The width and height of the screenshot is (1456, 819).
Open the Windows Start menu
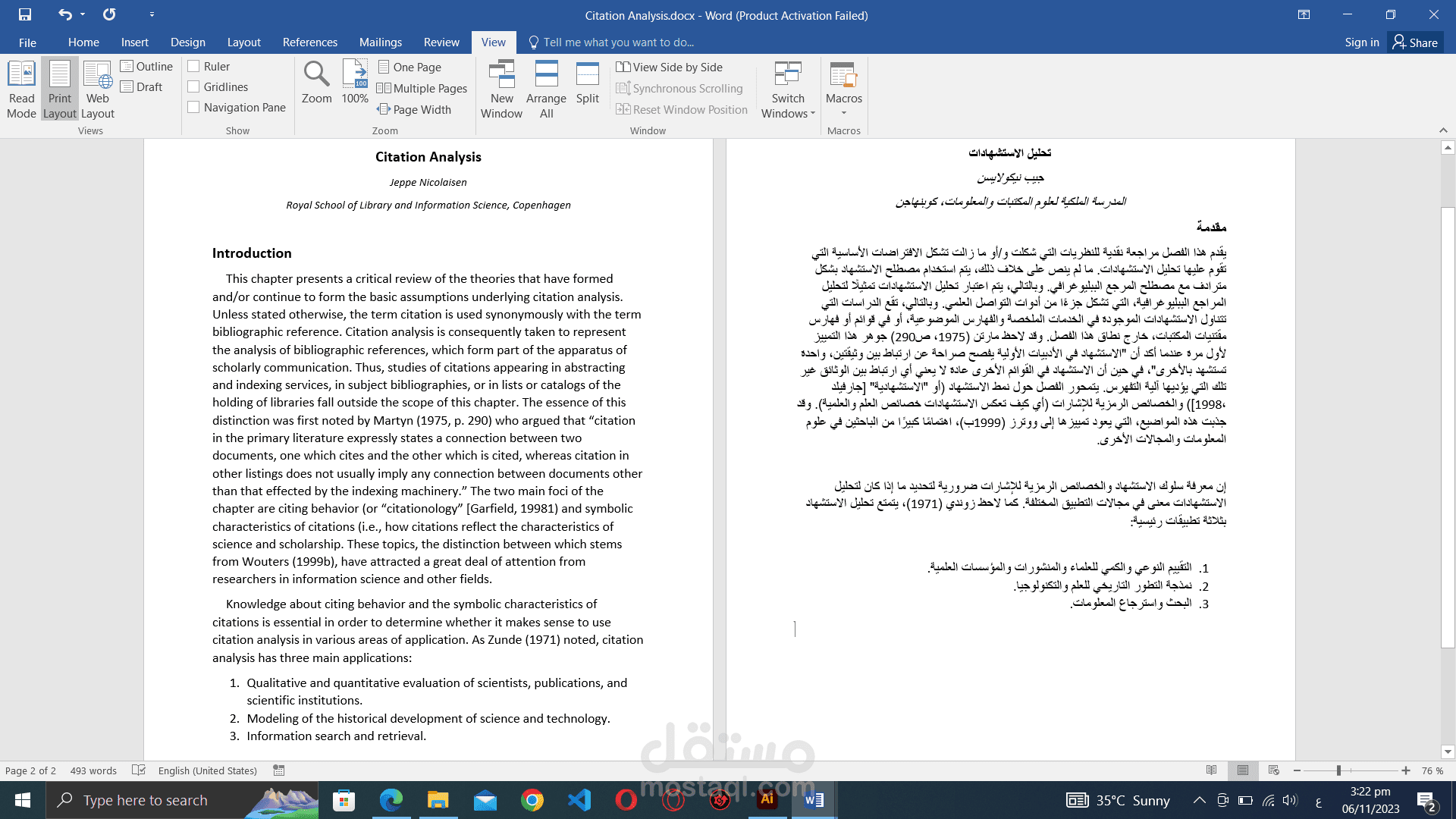(x=23, y=800)
